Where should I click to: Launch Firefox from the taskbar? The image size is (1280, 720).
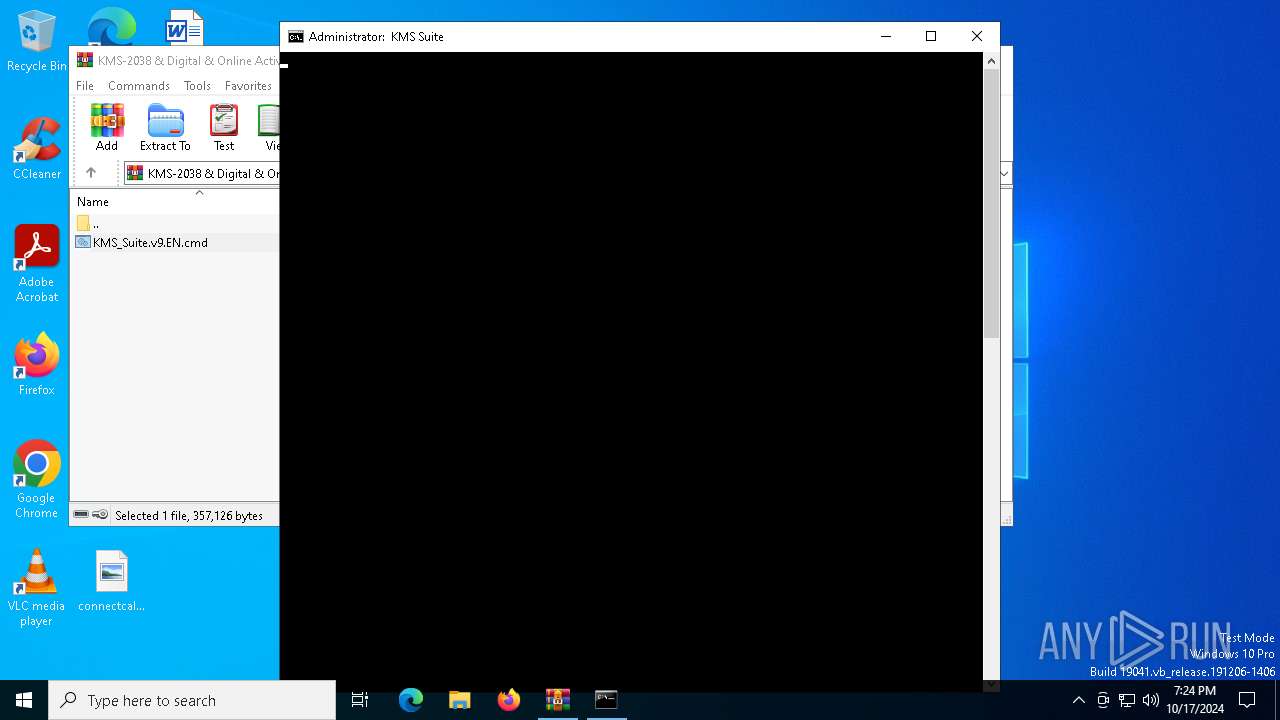coord(509,700)
